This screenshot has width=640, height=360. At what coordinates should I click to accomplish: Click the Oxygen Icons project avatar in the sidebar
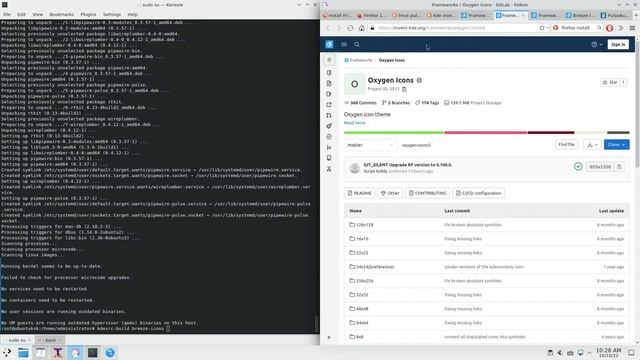[x=329, y=60]
